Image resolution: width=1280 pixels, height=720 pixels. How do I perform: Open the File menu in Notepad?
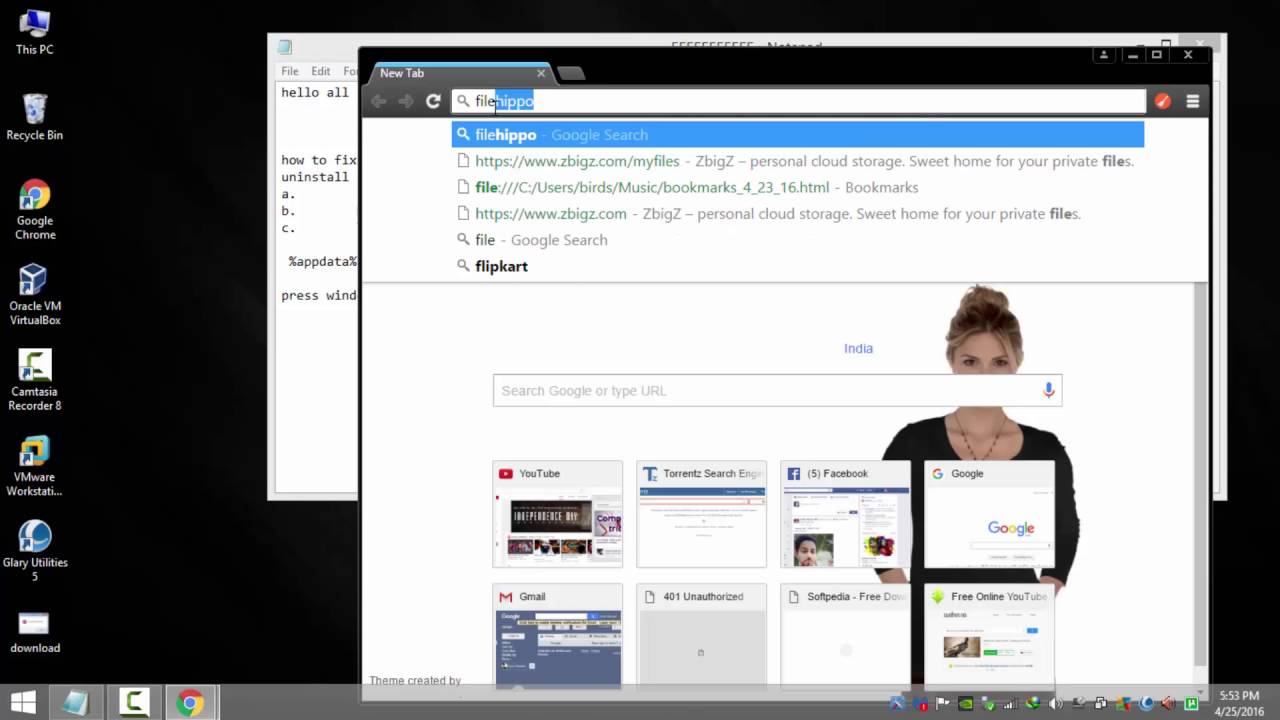[x=290, y=71]
